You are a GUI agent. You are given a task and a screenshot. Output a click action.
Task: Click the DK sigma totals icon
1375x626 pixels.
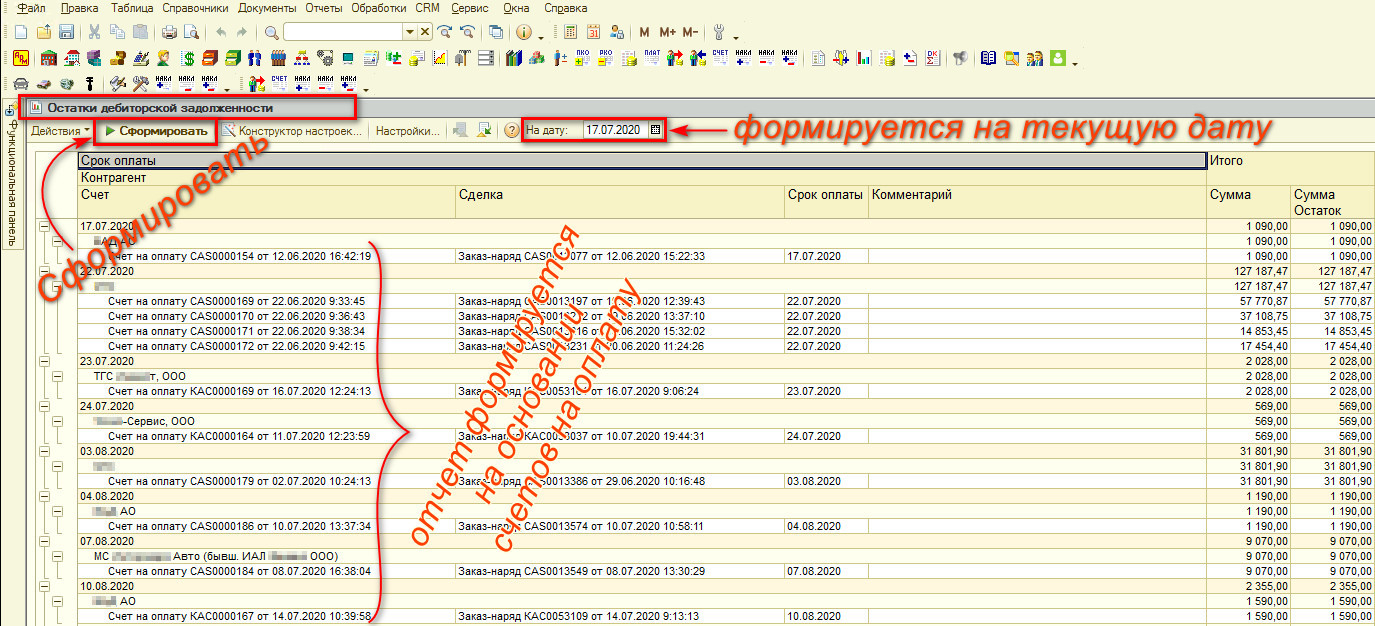pos(933,58)
